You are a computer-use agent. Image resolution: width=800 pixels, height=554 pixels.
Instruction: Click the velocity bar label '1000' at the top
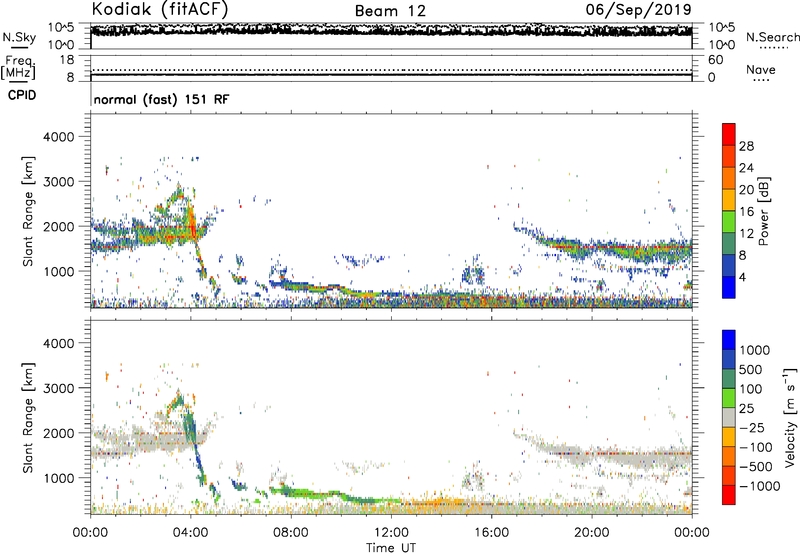tap(755, 350)
